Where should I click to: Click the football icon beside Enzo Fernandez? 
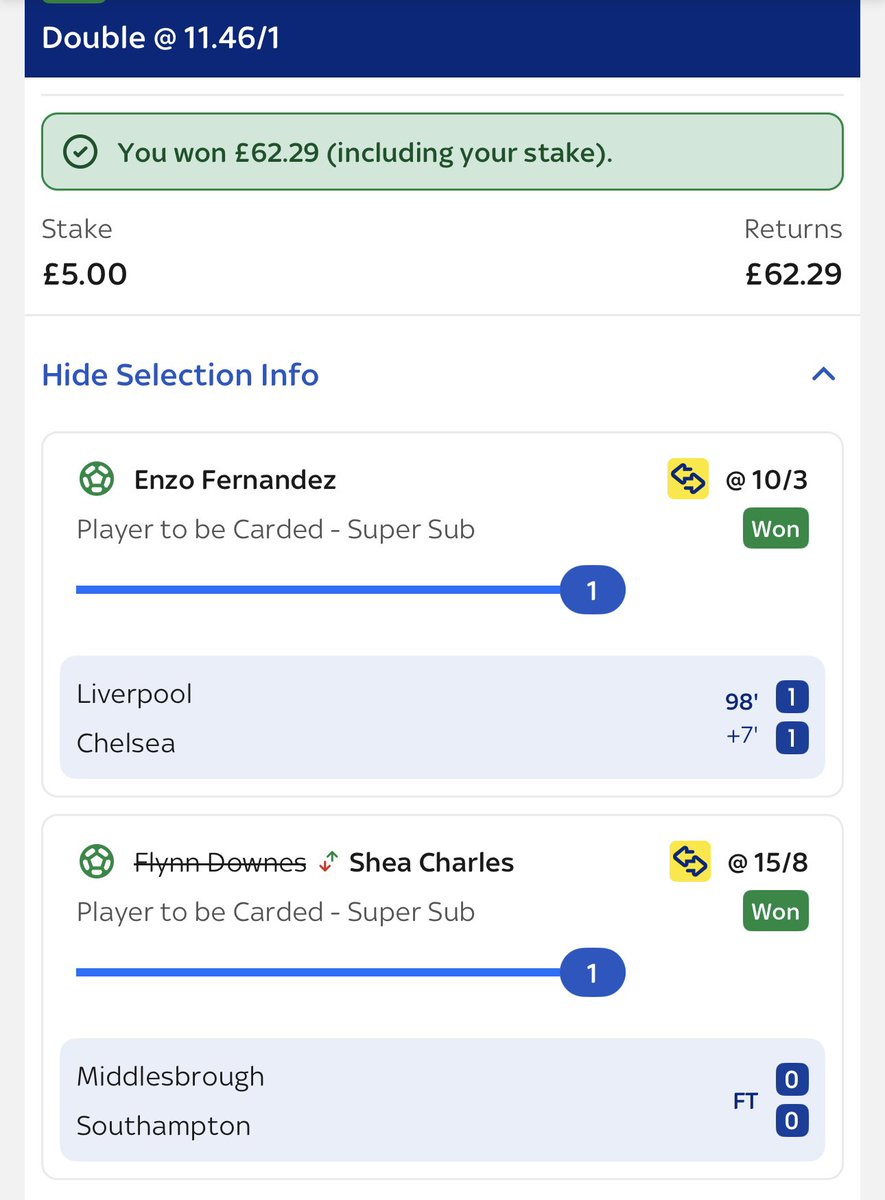click(x=97, y=479)
